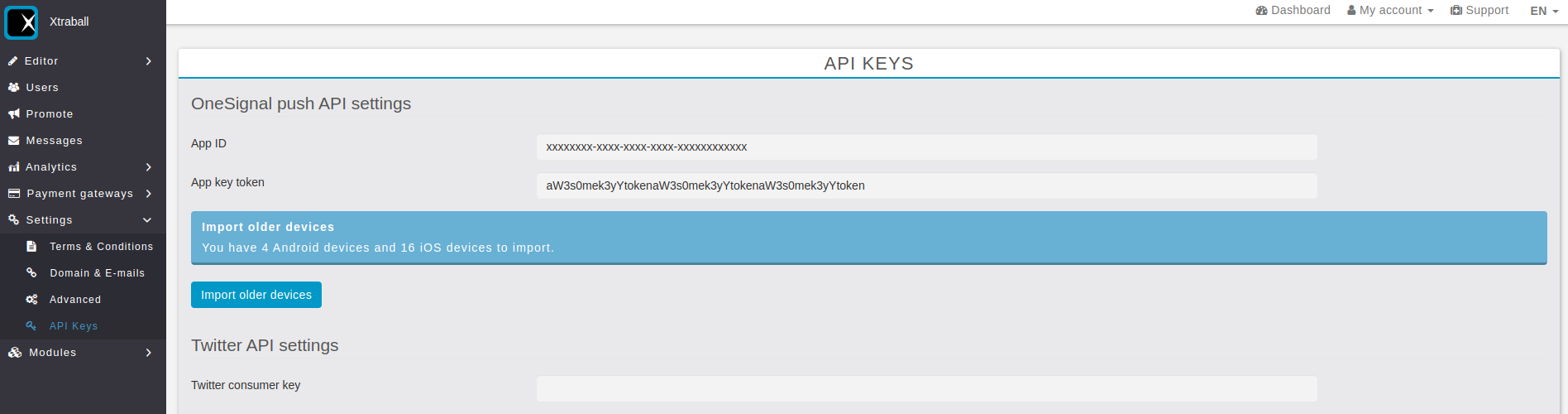The width and height of the screenshot is (1568, 414).
Task: Expand the Modules menu chevron
Action: 149,353
